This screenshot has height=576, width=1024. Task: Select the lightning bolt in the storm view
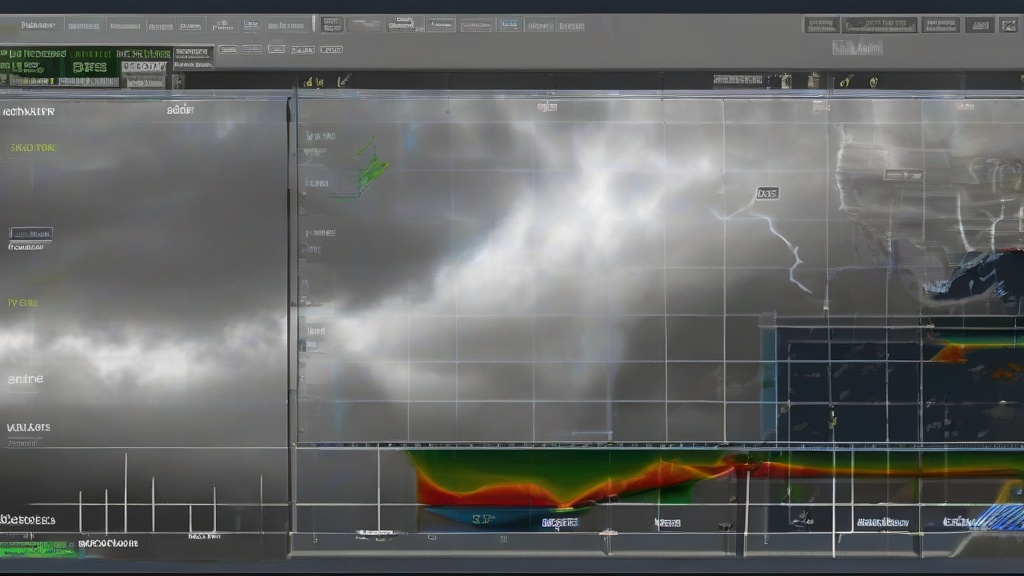point(786,248)
